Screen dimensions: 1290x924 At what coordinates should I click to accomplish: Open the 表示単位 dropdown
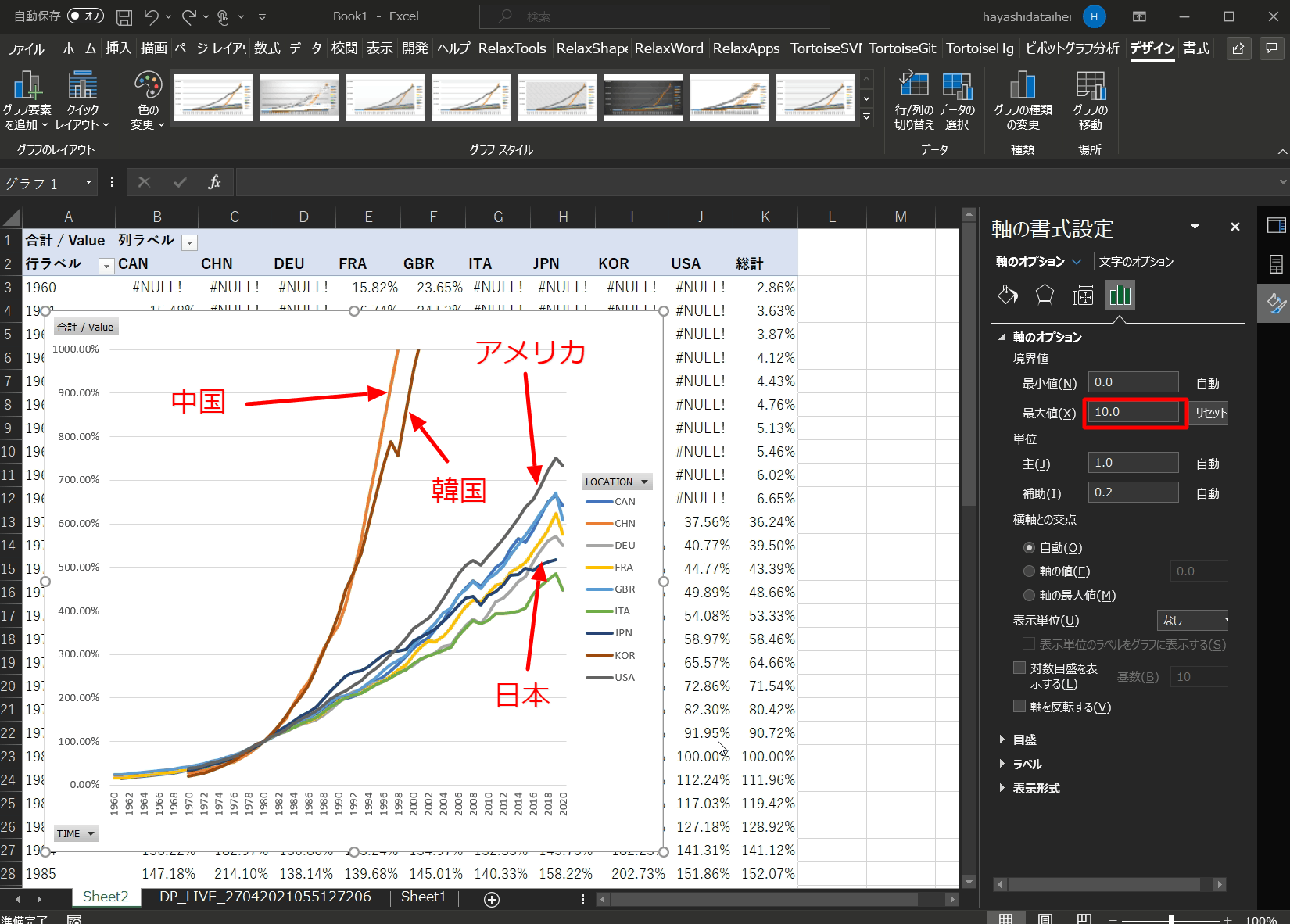[x=1192, y=621]
